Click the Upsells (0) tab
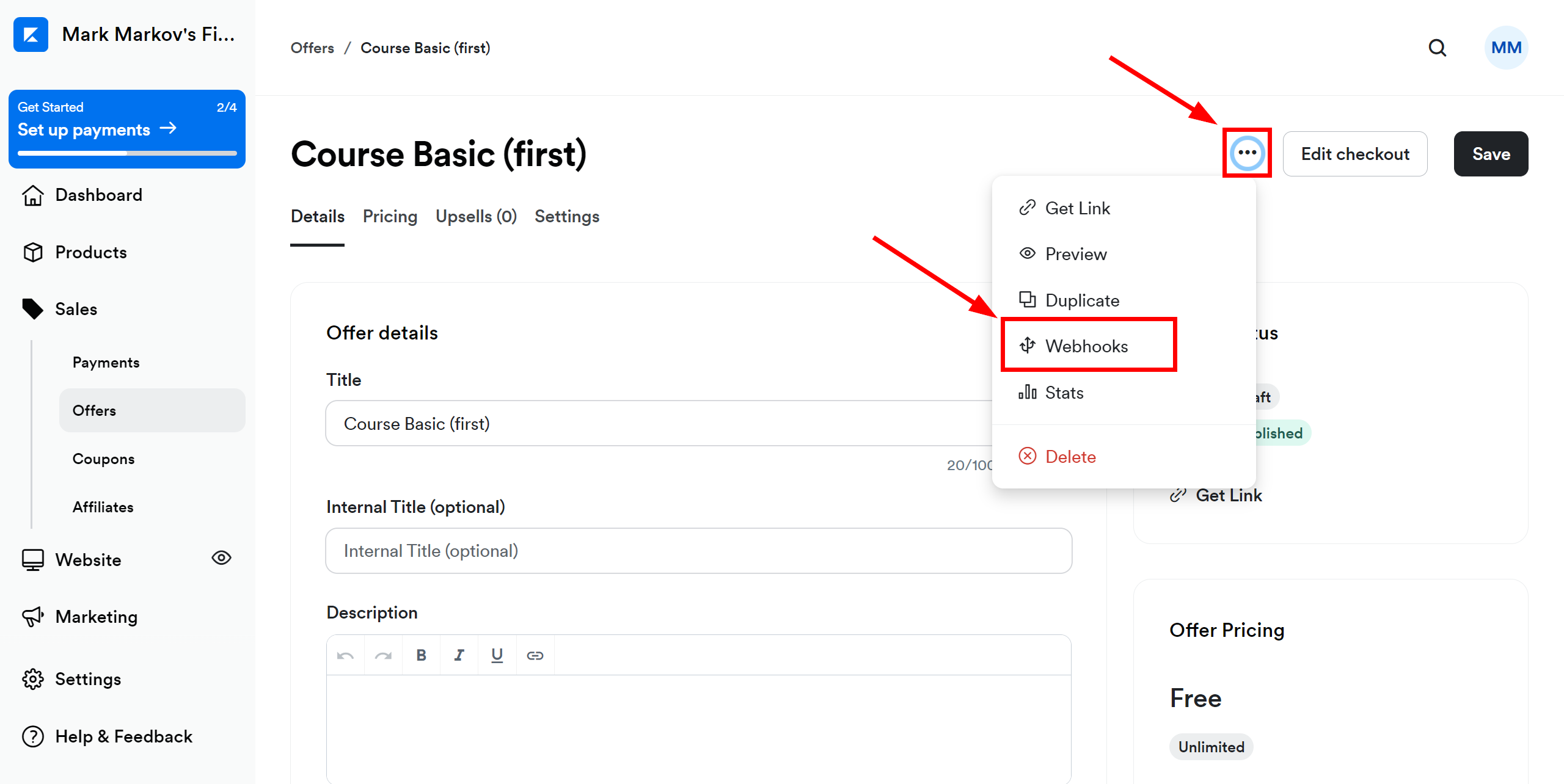 point(475,217)
